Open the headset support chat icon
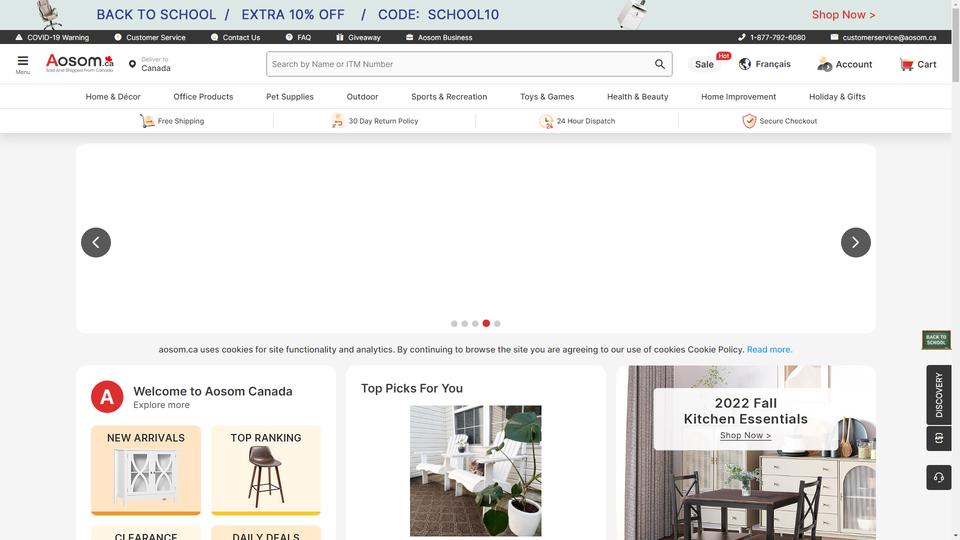This screenshot has height=540, width=960. coord(939,477)
